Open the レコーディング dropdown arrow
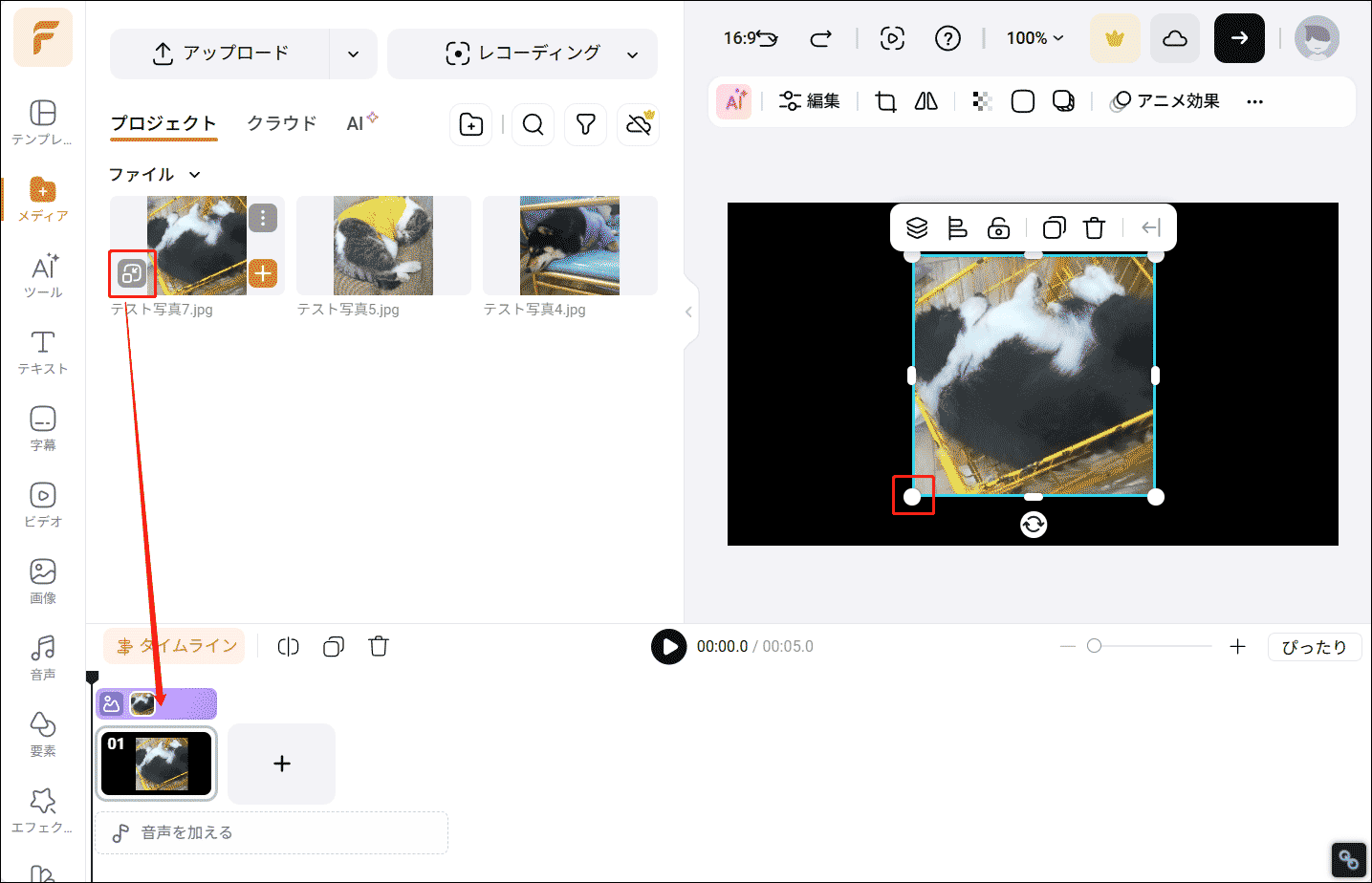Image resolution: width=1372 pixels, height=883 pixels. (632, 54)
